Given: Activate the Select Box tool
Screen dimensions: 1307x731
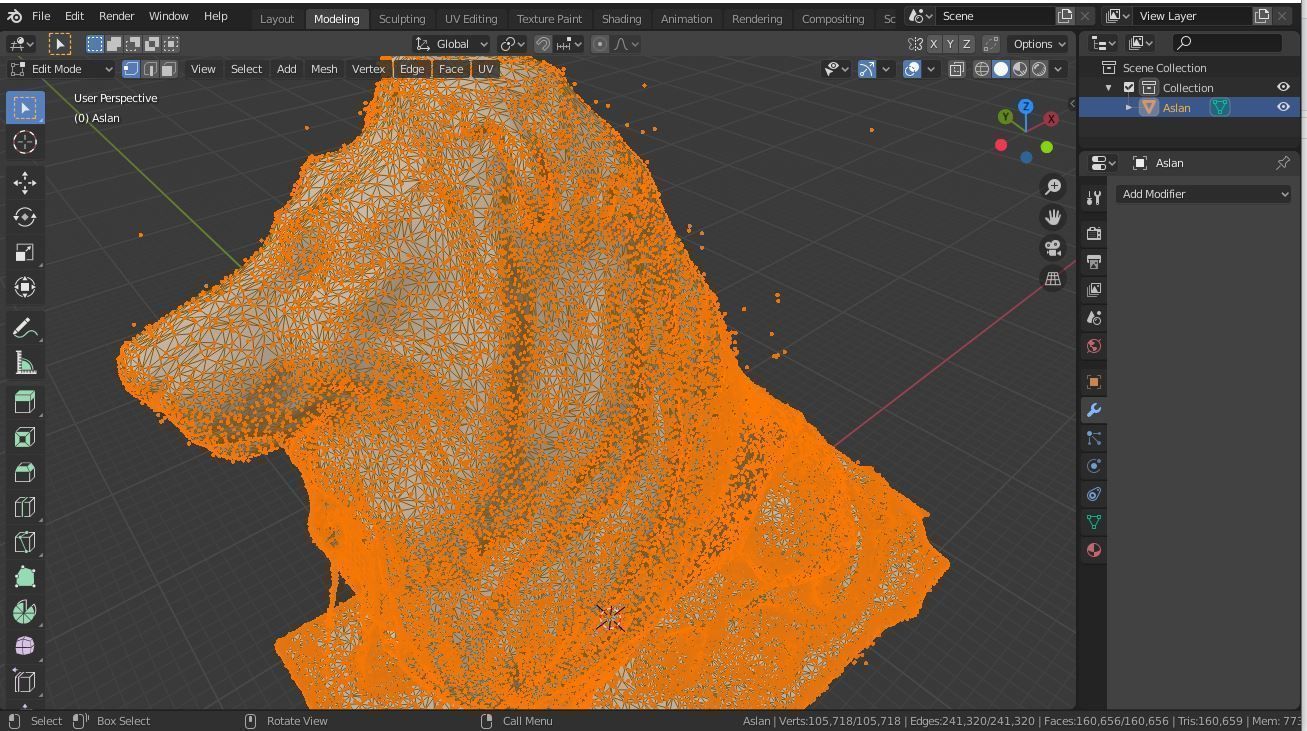Looking at the screenshot, I should click(x=25, y=107).
